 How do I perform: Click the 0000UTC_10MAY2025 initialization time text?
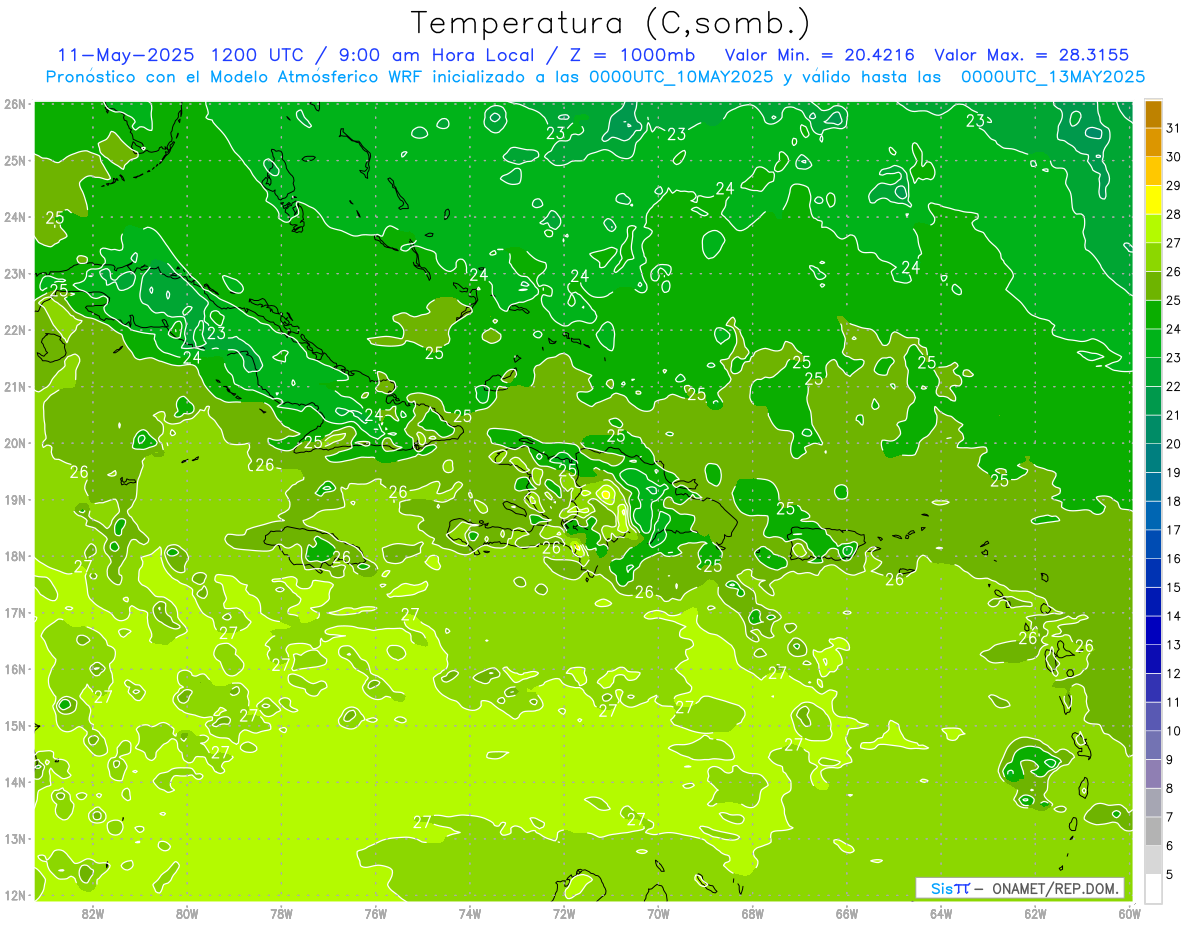[681, 77]
